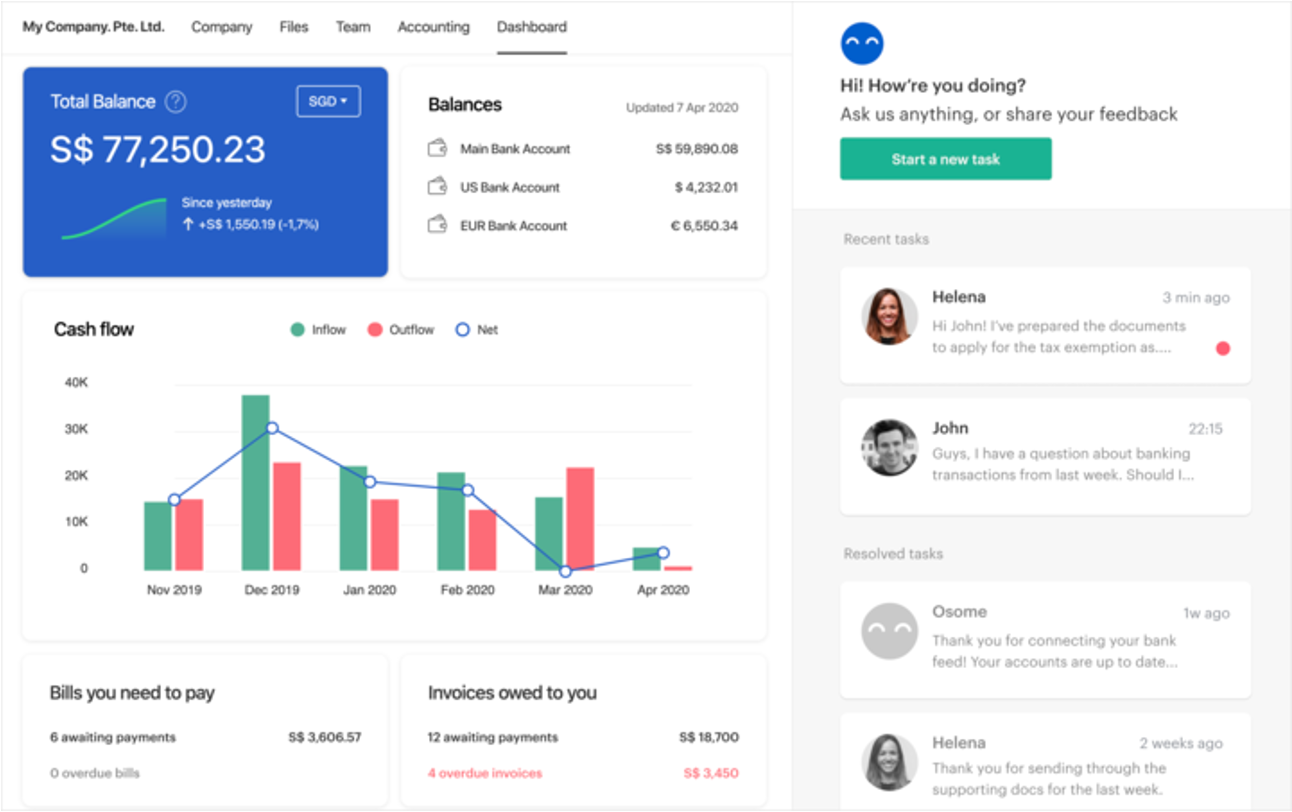Click the 22:15 timestamp on John's task
Screen dimensions: 1292x812
pyautogui.click(x=1205, y=429)
